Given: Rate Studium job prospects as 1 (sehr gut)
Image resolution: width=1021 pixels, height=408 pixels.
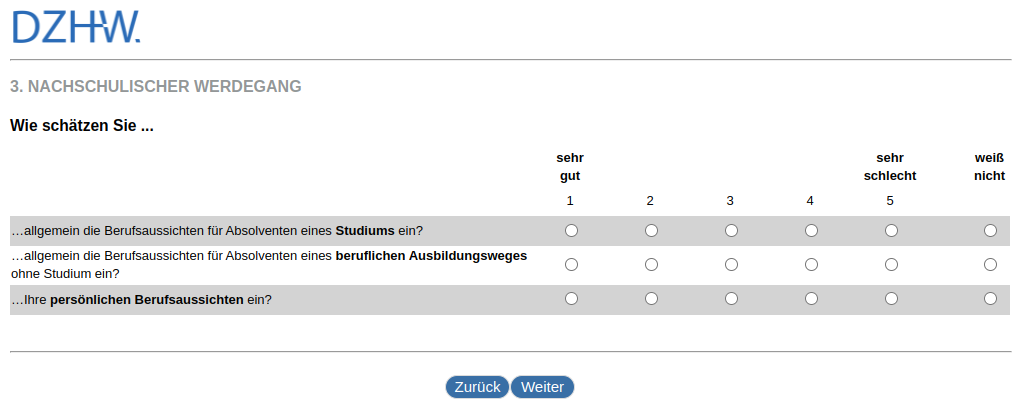Looking at the screenshot, I should click(x=571, y=231).
